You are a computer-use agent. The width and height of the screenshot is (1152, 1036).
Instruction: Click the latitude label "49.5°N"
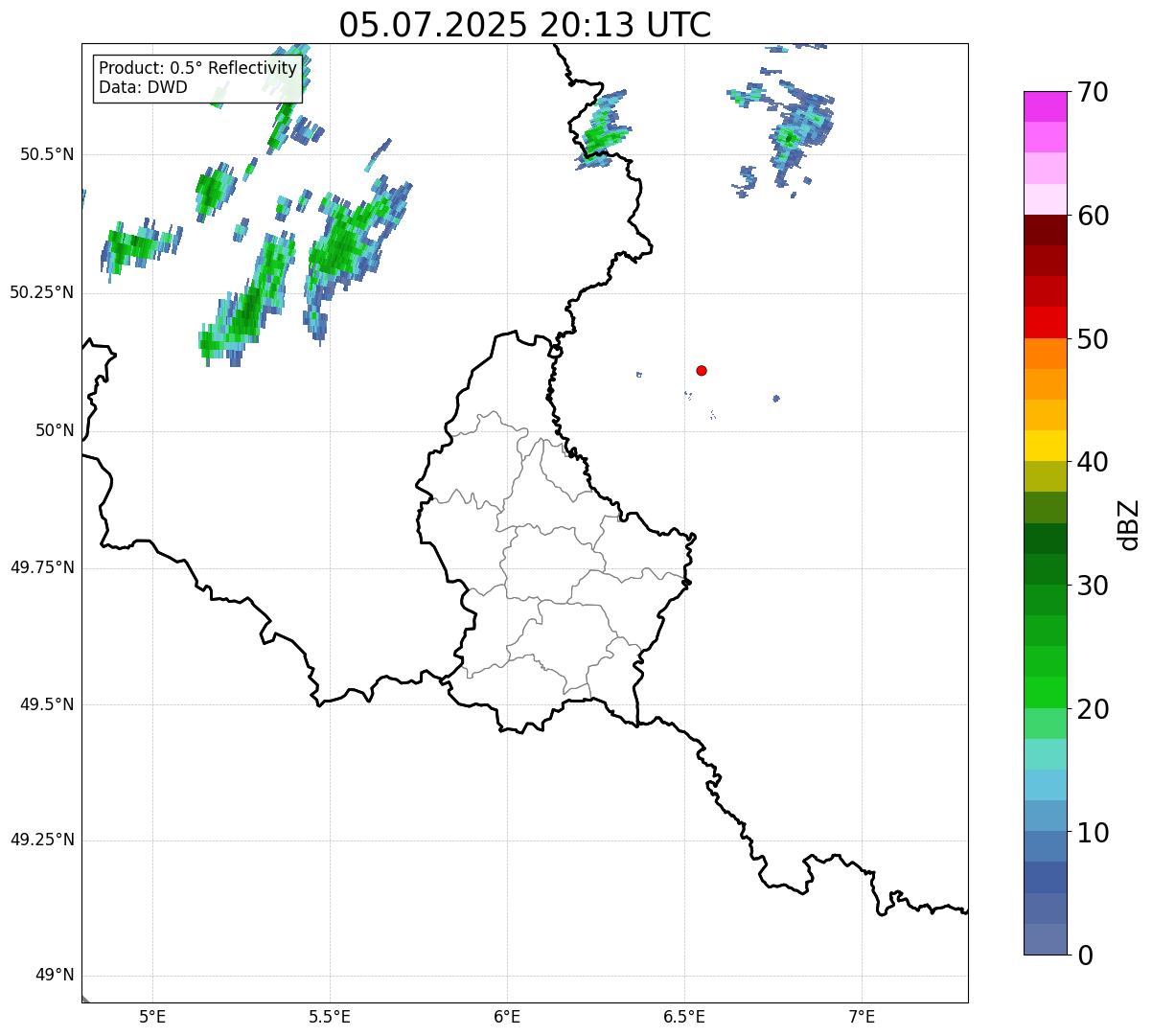pos(46,704)
